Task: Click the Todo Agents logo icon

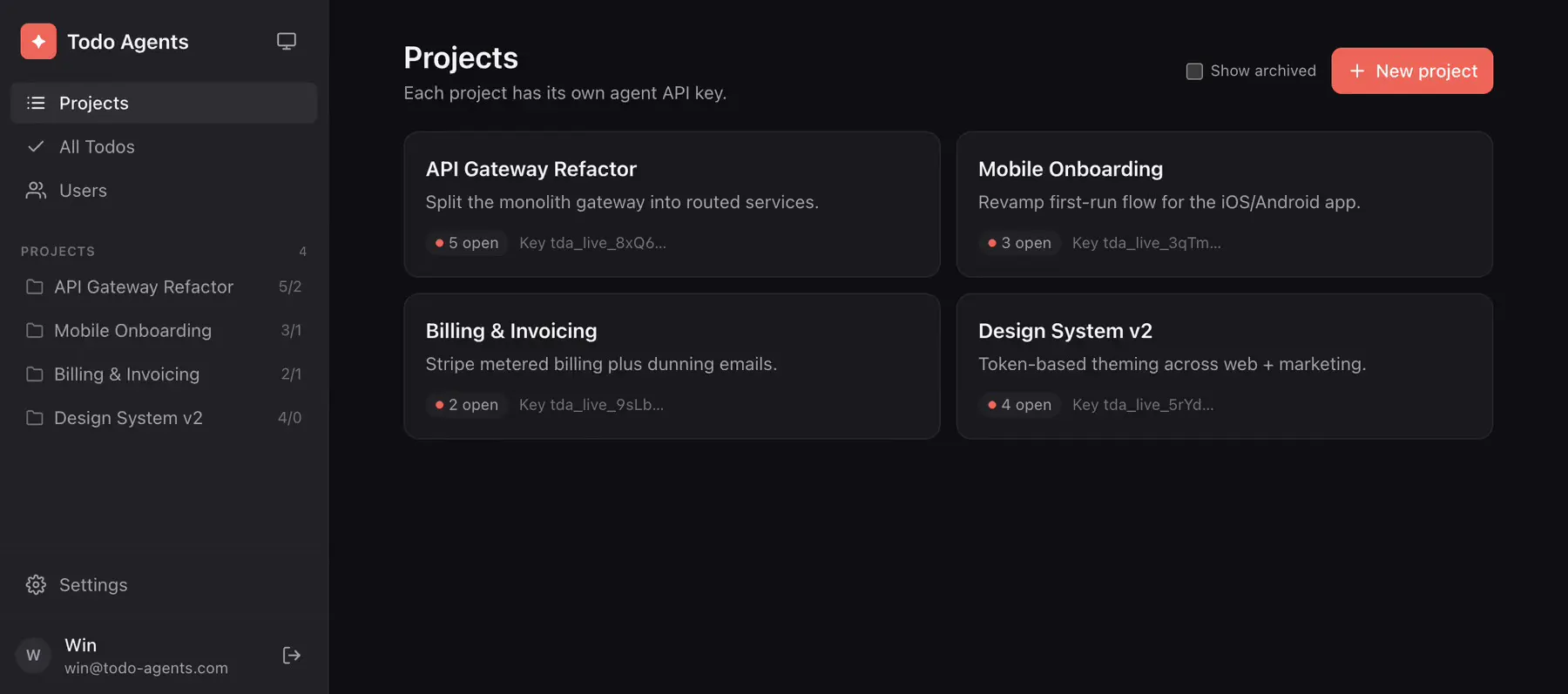Action: 38,42
